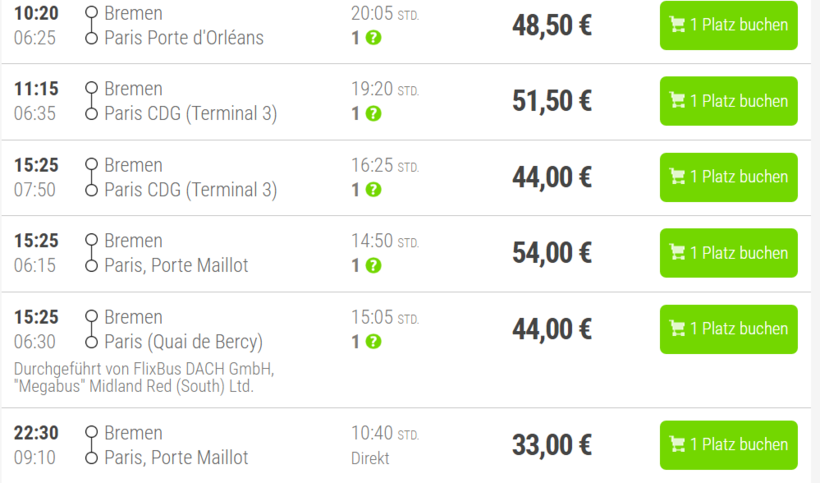This screenshot has width=820, height=483.
Task: Click cart icon on 33,00 € booking button
Action: 677,445
